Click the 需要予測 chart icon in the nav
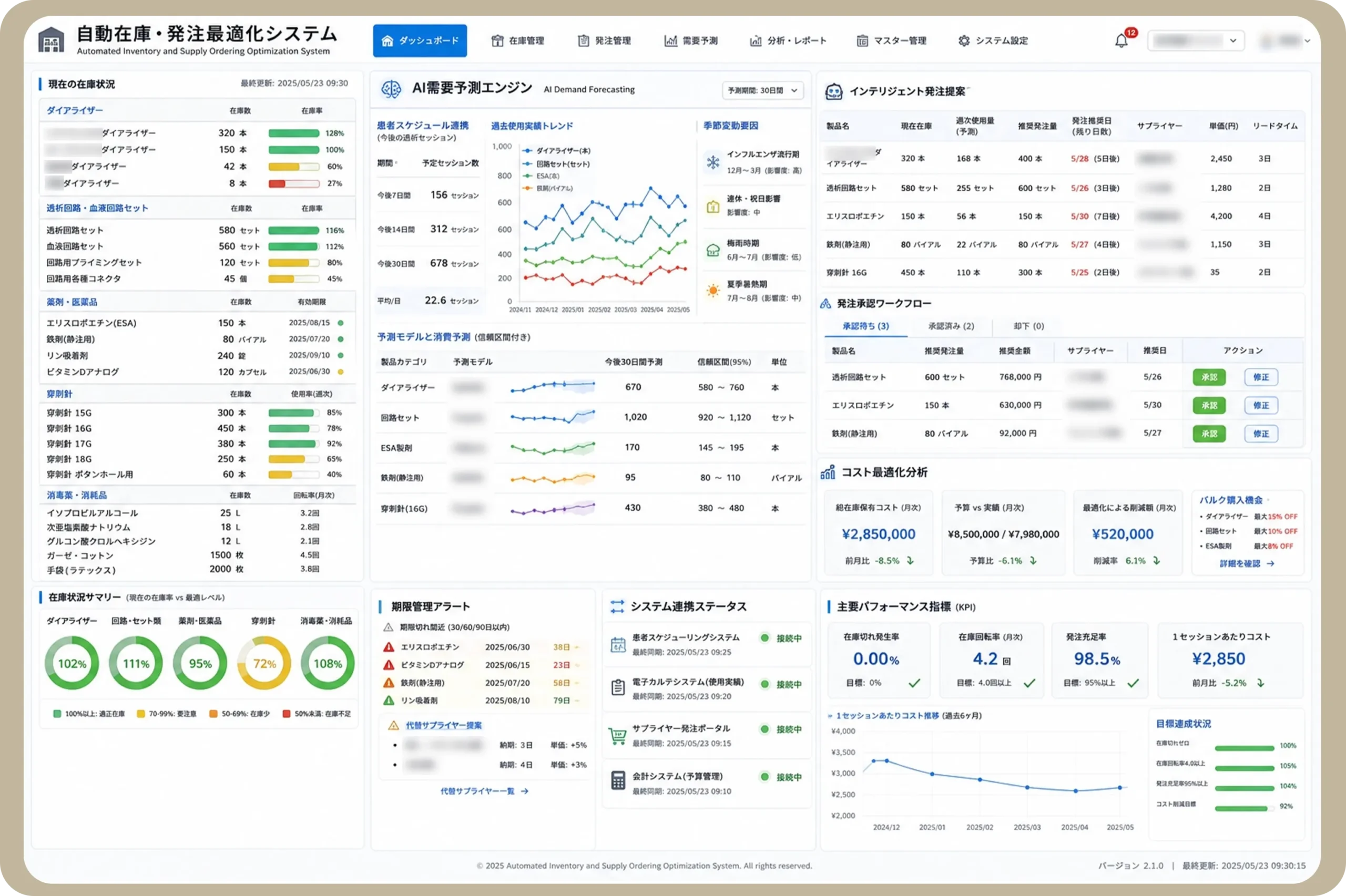 (670, 40)
